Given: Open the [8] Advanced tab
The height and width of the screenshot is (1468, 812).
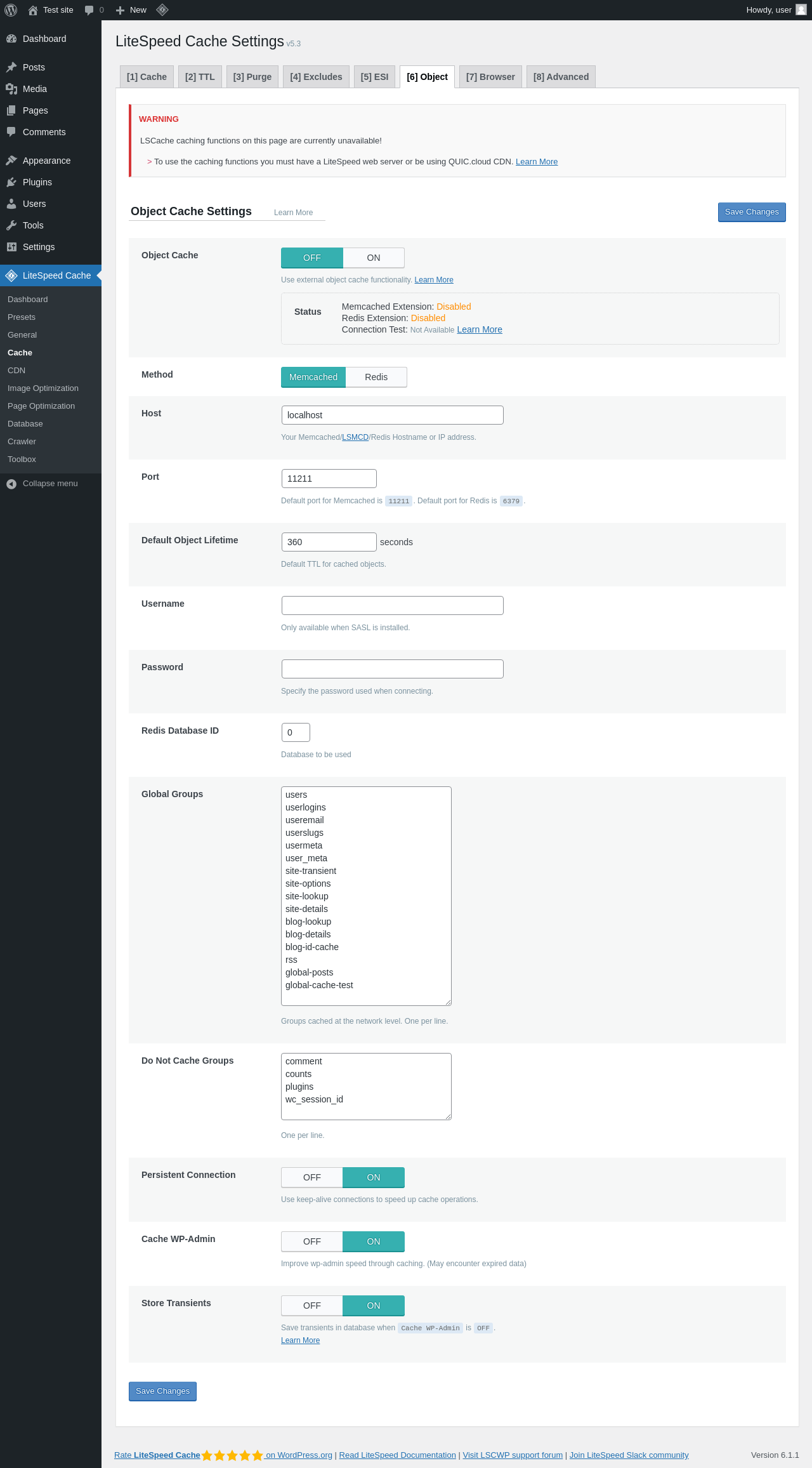Looking at the screenshot, I should pyautogui.click(x=561, y=77).
